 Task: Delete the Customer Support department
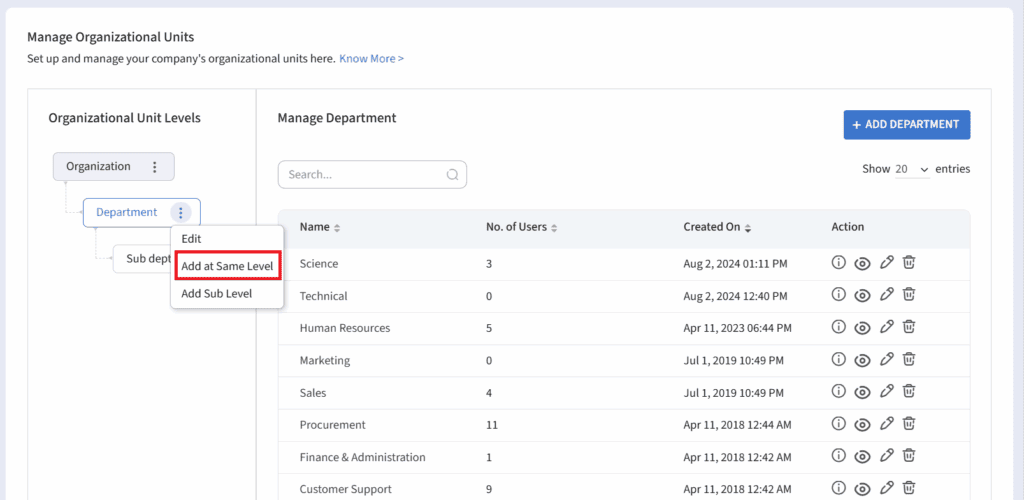(909, 489)
